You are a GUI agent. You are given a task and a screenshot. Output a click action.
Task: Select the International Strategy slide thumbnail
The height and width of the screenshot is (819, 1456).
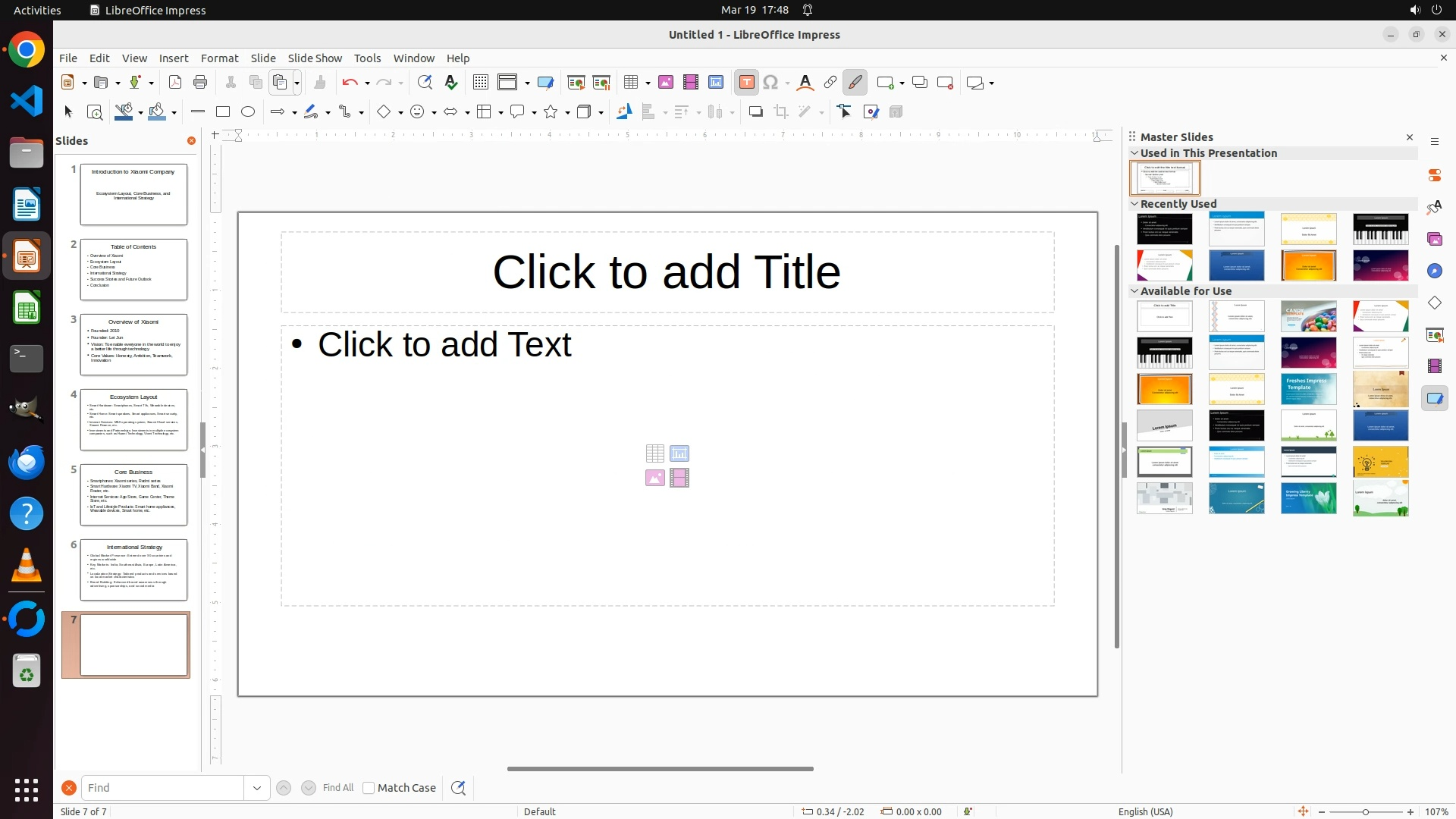133,570
